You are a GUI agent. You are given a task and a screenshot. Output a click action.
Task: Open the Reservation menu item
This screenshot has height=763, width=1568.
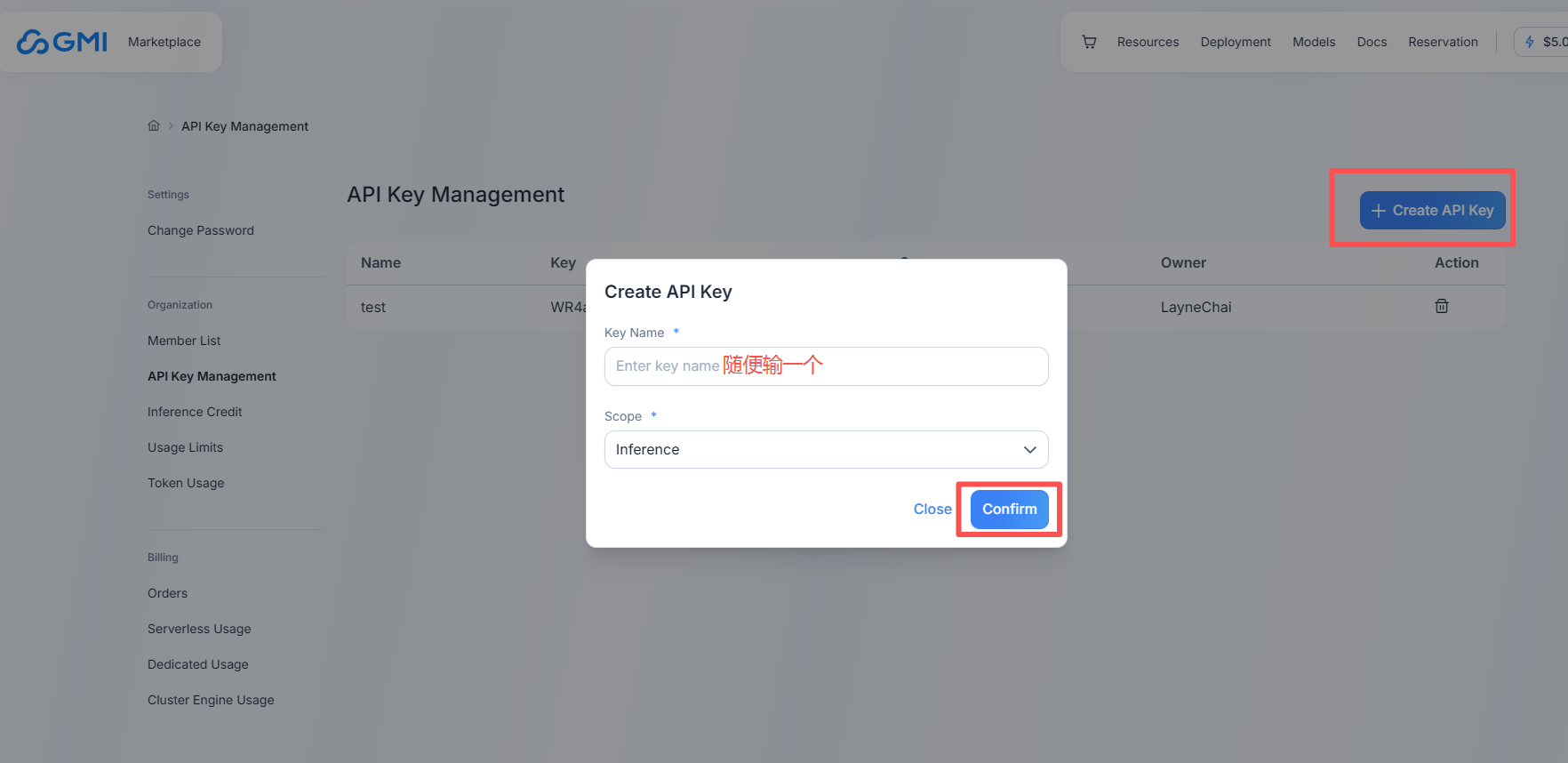[x=1443, y=42]
